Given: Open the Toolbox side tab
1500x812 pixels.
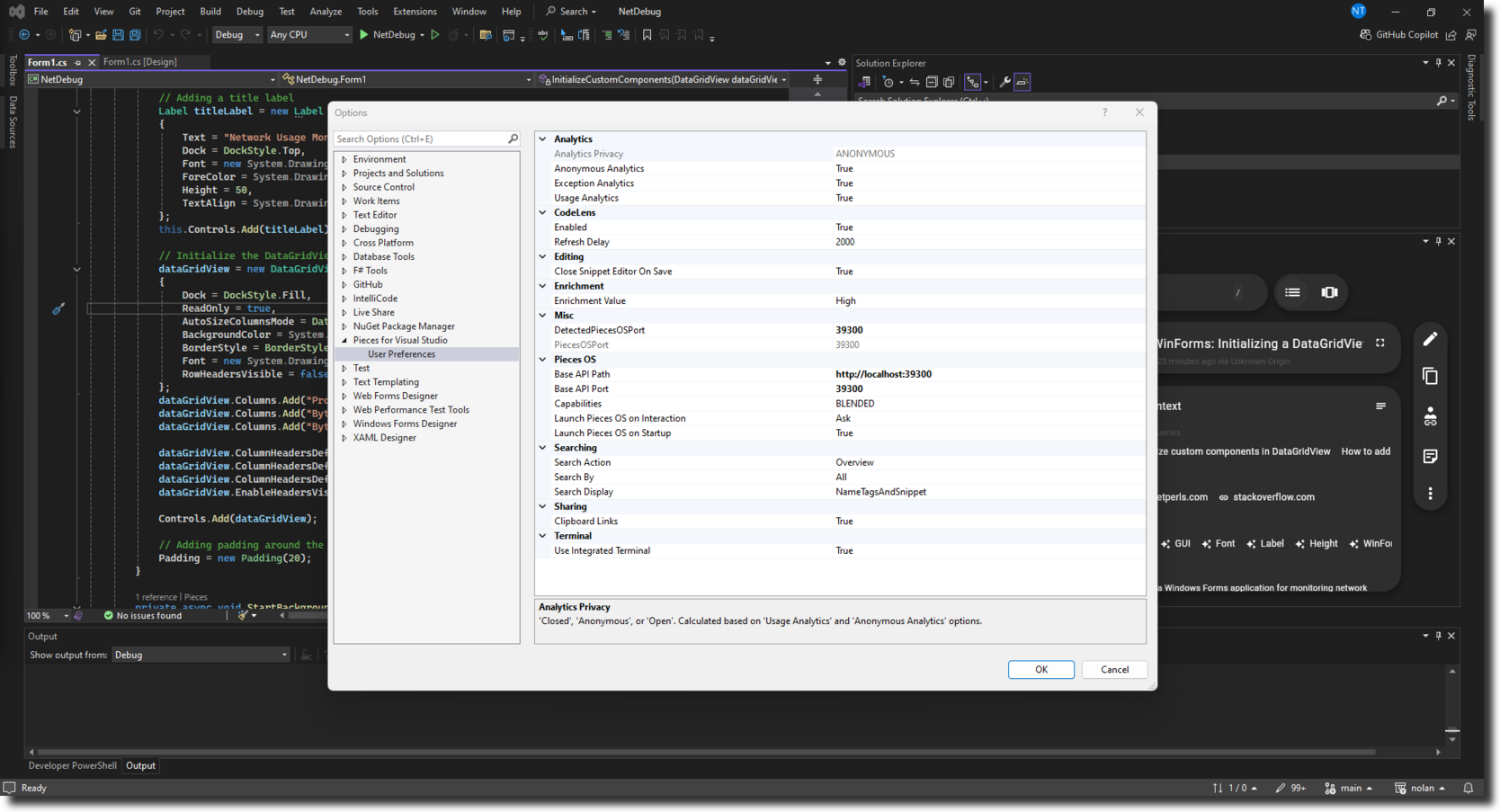Looking at the screenshot, I should [x=13, y=70].
